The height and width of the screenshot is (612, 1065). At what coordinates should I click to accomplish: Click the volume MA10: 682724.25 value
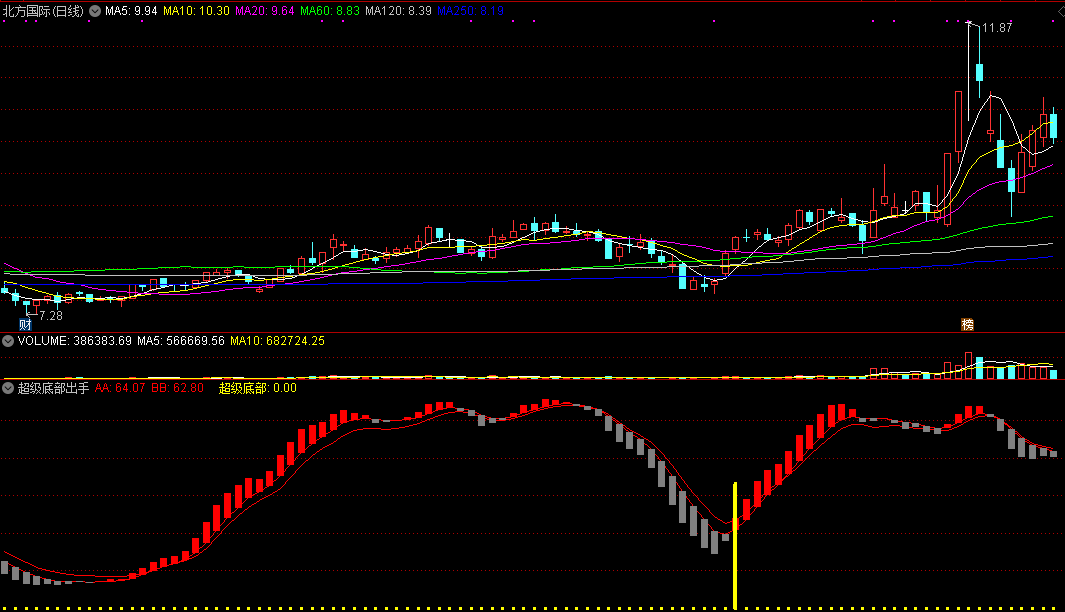[x=277, y=341]
